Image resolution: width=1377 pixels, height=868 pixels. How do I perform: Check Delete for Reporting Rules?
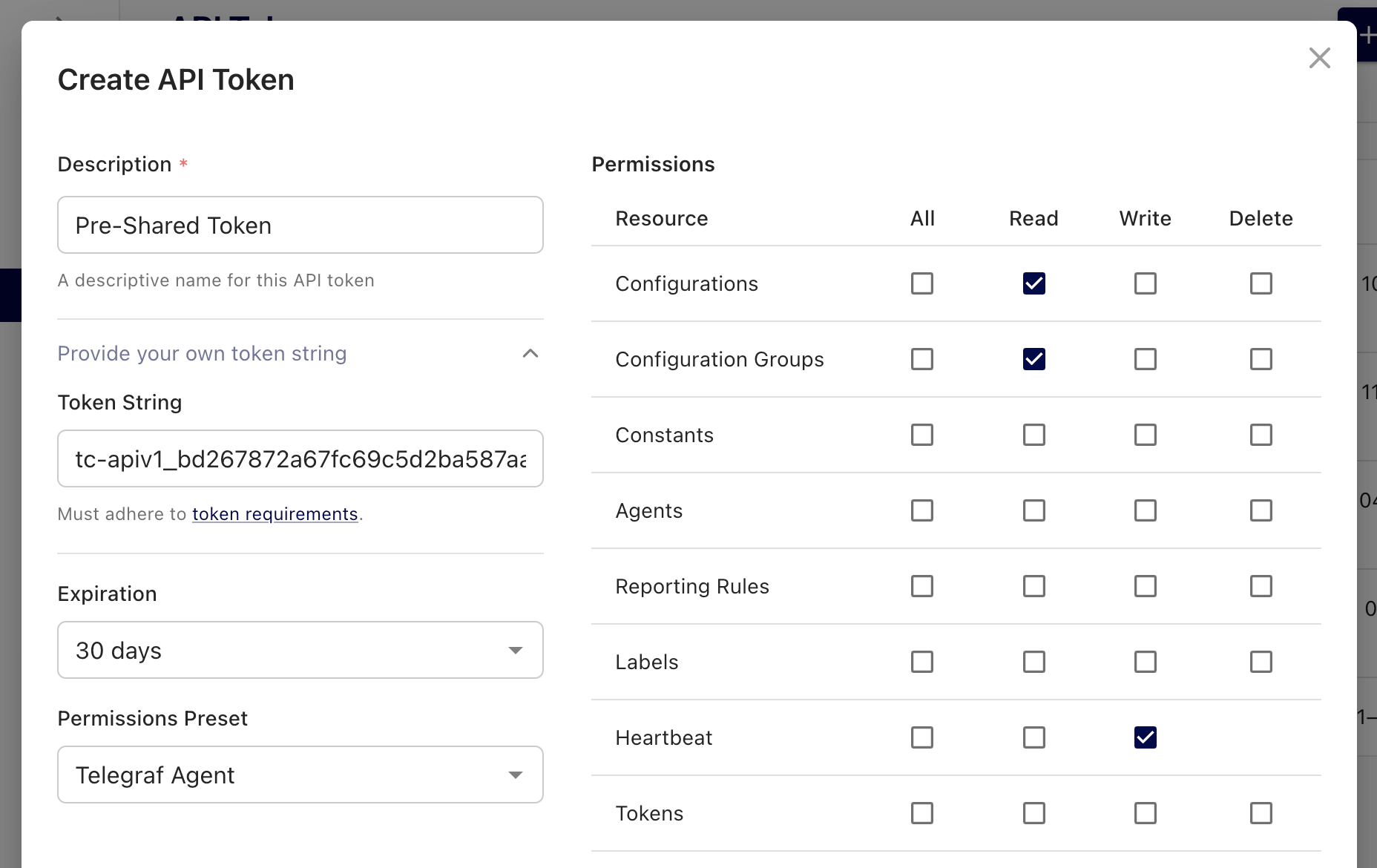click(1261, 586)
